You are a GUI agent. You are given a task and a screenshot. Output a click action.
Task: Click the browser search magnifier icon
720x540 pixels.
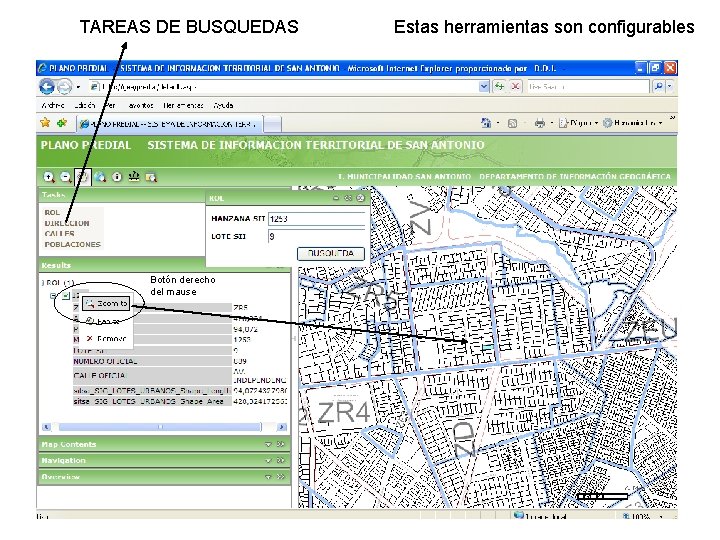658,86
